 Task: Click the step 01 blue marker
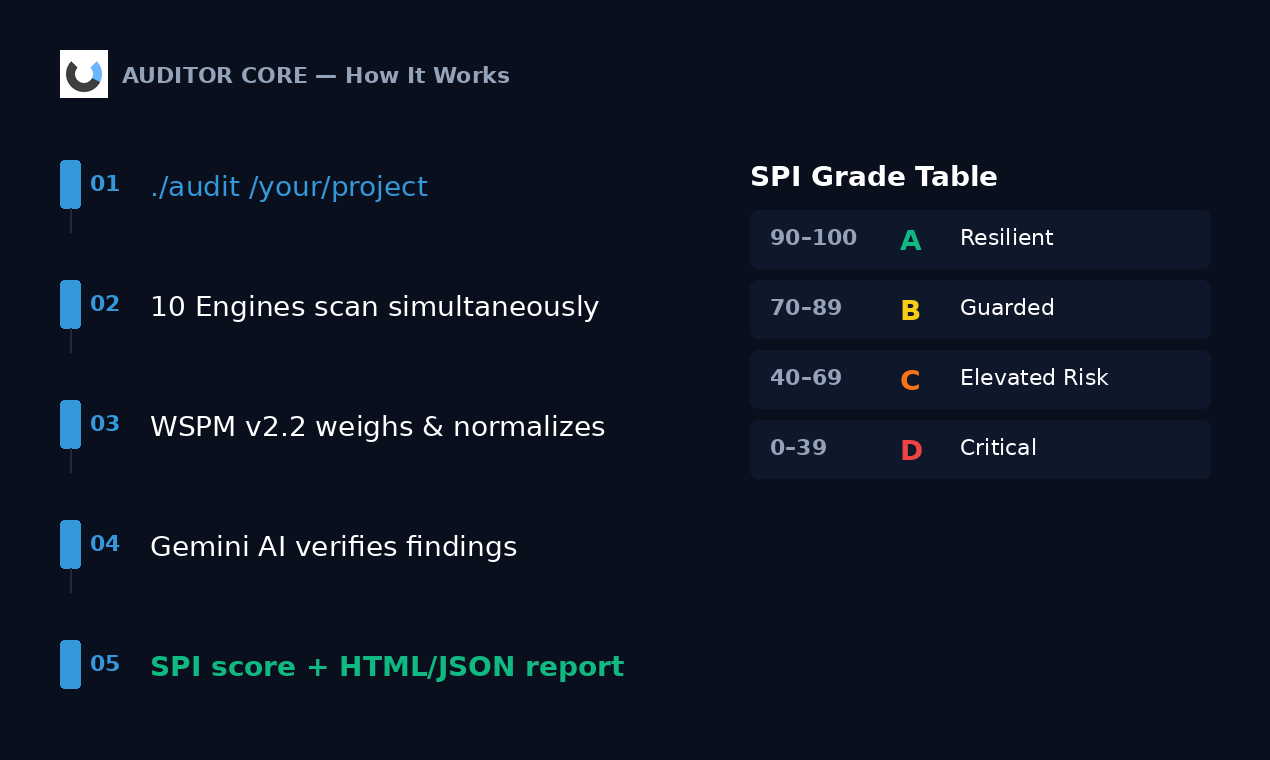(69, 184)
